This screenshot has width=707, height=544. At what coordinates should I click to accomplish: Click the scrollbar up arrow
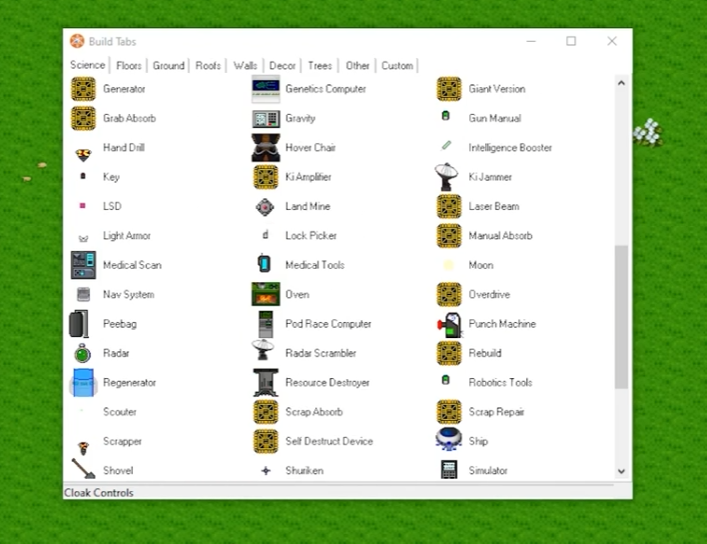click(x=621, y=83)
